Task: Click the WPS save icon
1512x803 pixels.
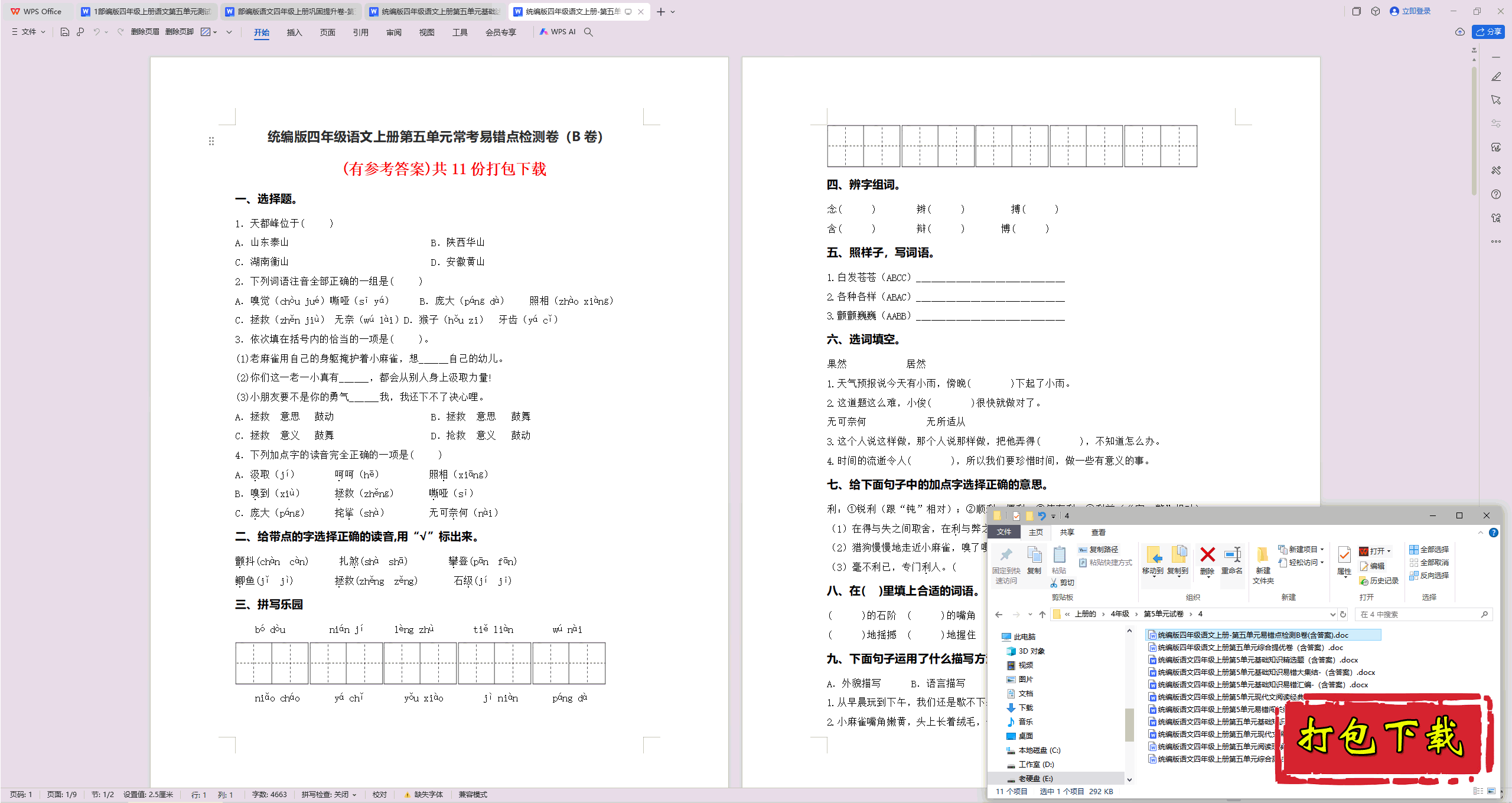Action: [65, 32]
